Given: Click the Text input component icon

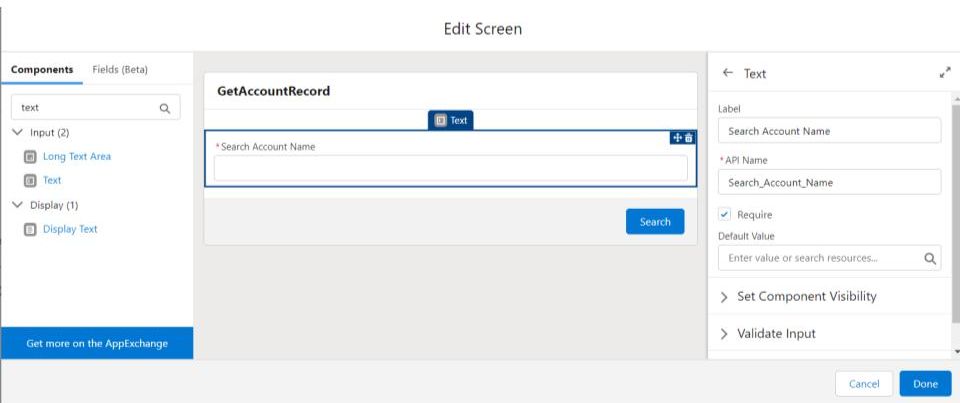Looking at the screenshot, I should tap(30, 181).
